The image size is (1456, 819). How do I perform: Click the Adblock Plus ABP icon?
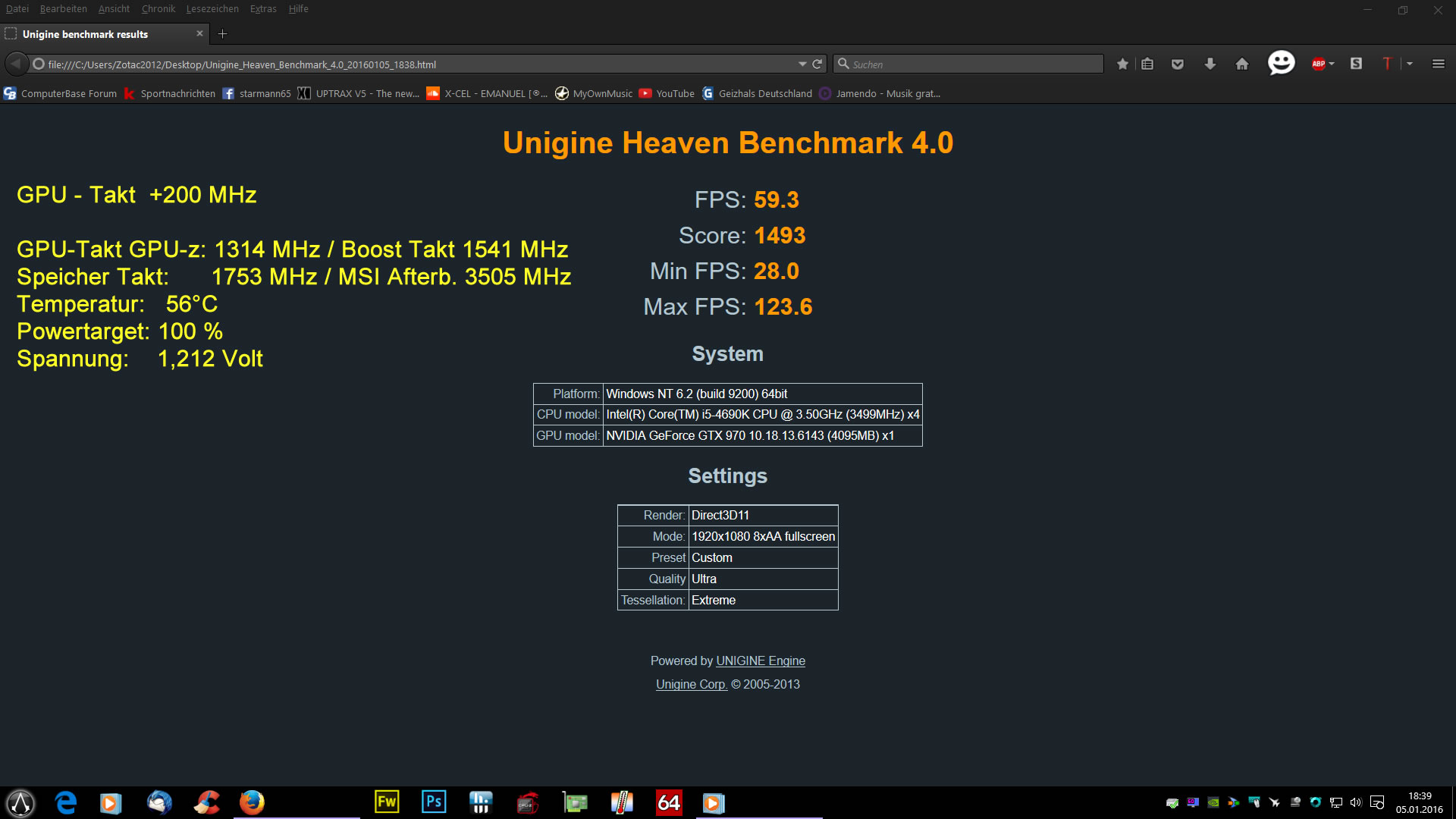tap(1318, 64)
